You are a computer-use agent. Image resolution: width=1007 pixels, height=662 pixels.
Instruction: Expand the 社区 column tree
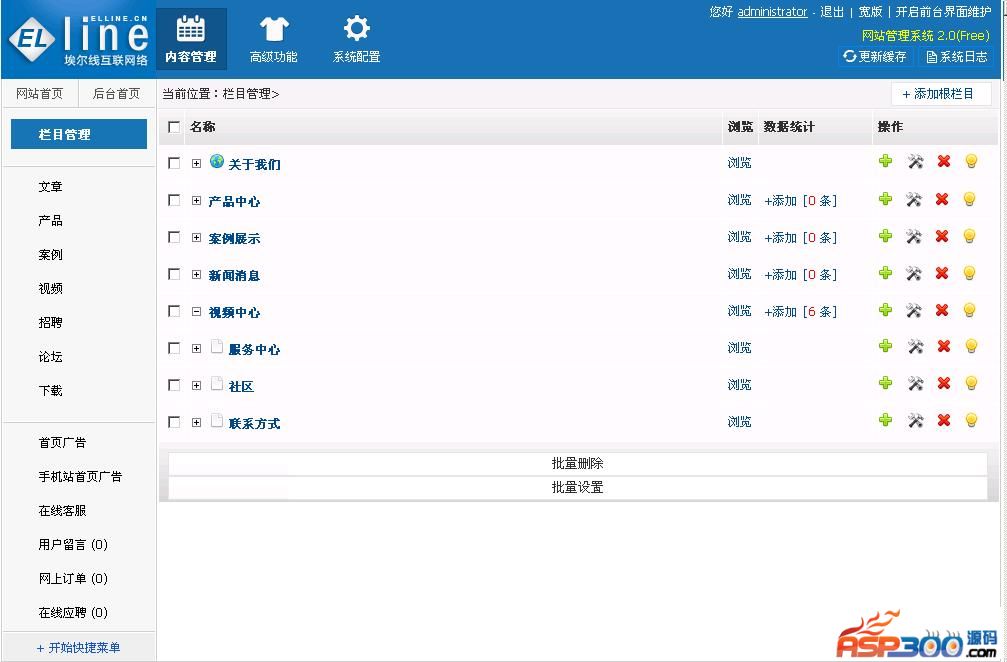(197, 386)
